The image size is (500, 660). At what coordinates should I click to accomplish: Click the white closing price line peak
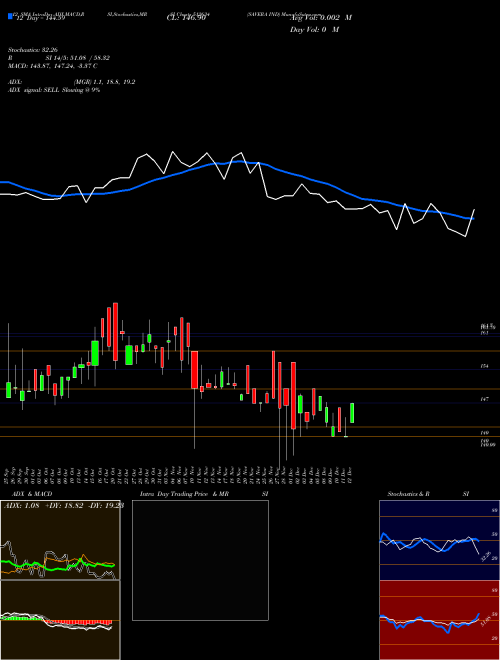point(173,152)
